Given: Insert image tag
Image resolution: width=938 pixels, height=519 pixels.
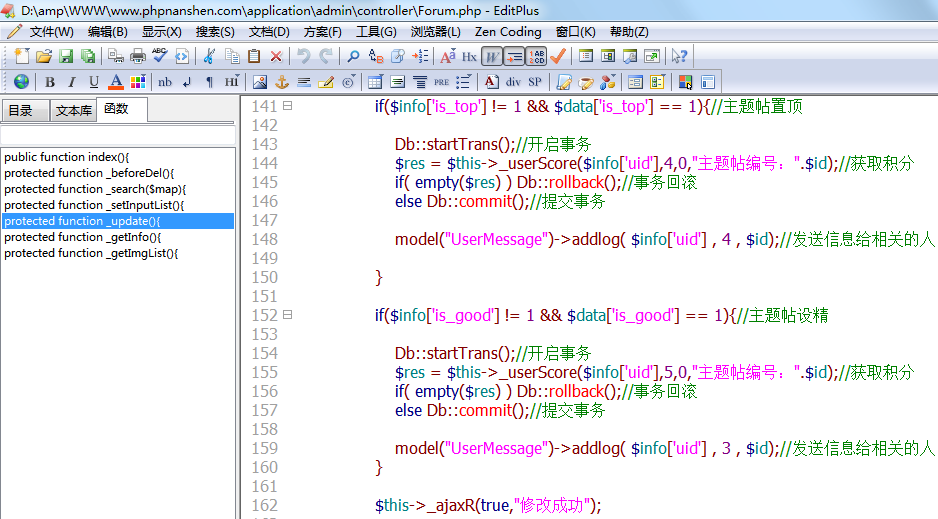Looking at the screenshot, I should coord(260,82).
